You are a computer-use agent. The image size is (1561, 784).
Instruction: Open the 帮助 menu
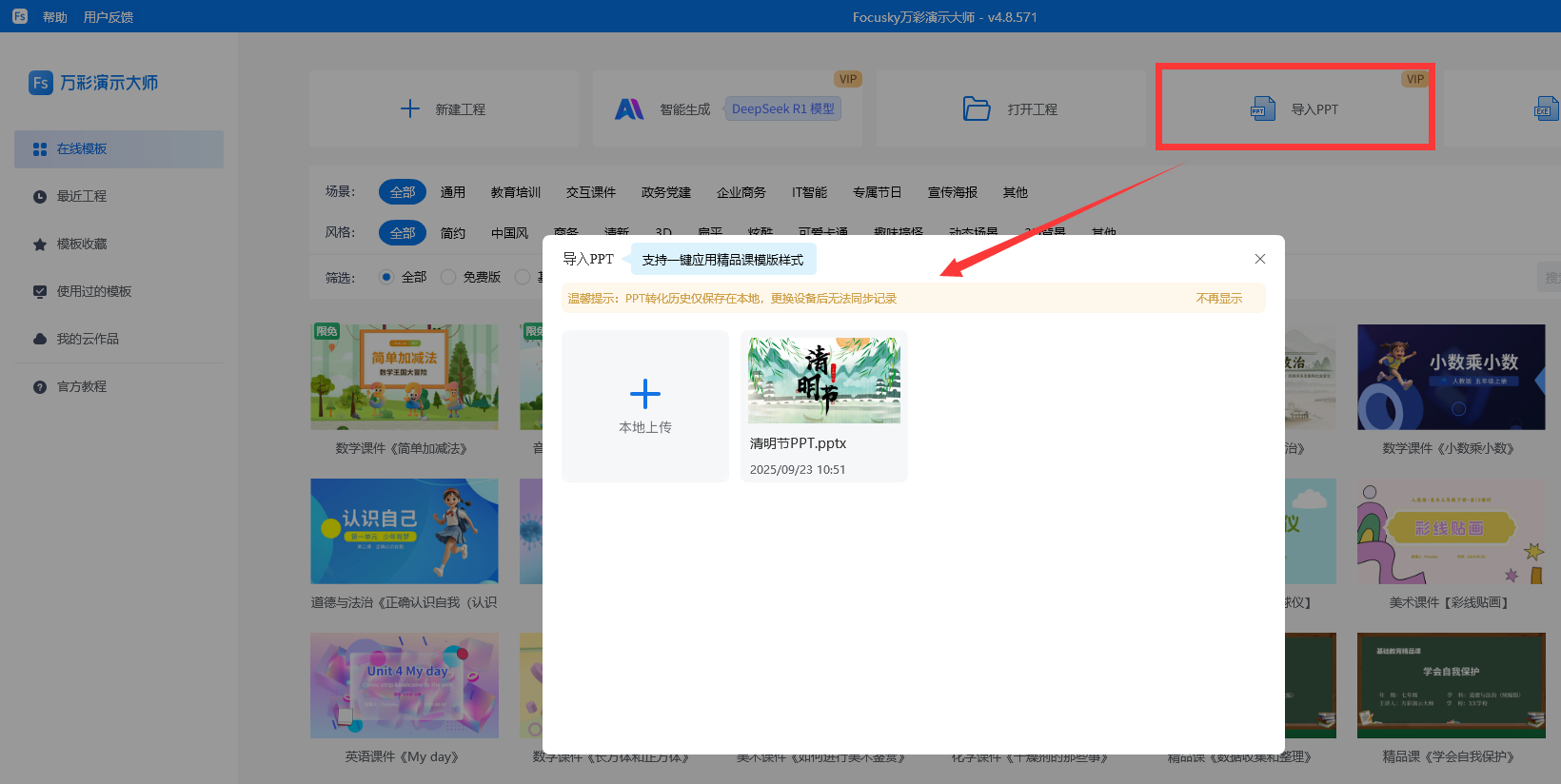point(55,17)
